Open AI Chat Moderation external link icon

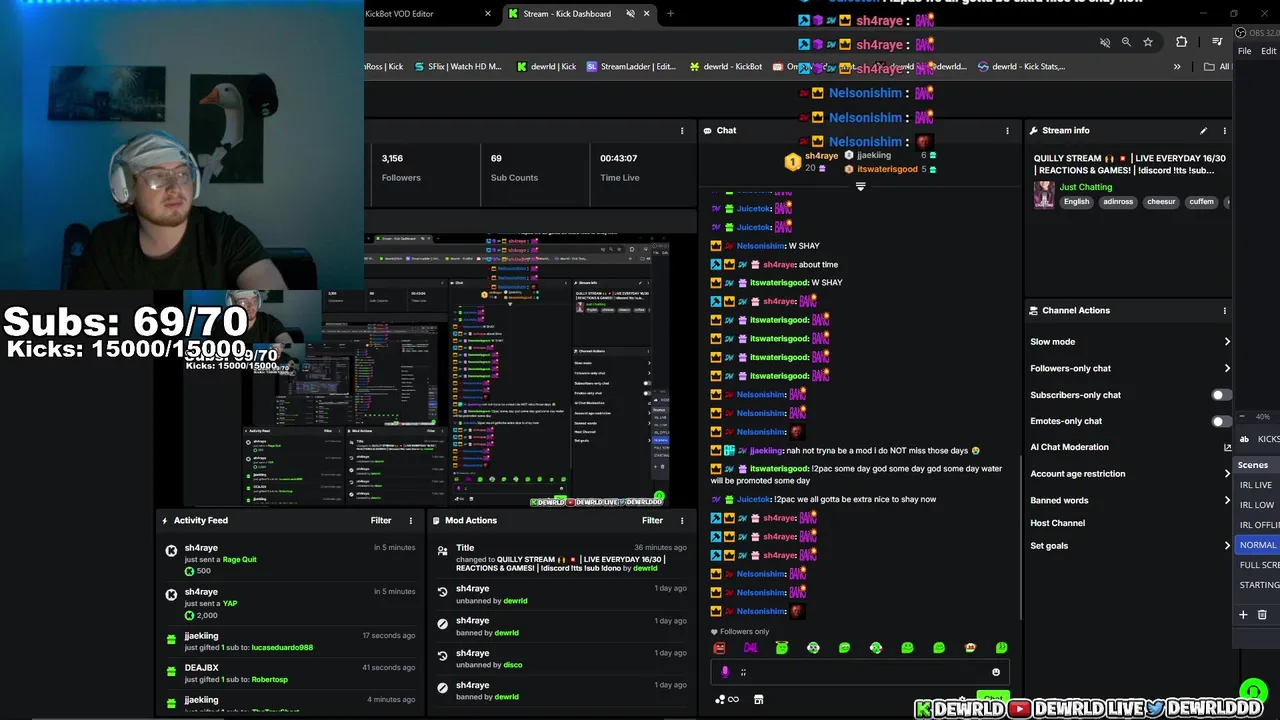[1227, 447]
